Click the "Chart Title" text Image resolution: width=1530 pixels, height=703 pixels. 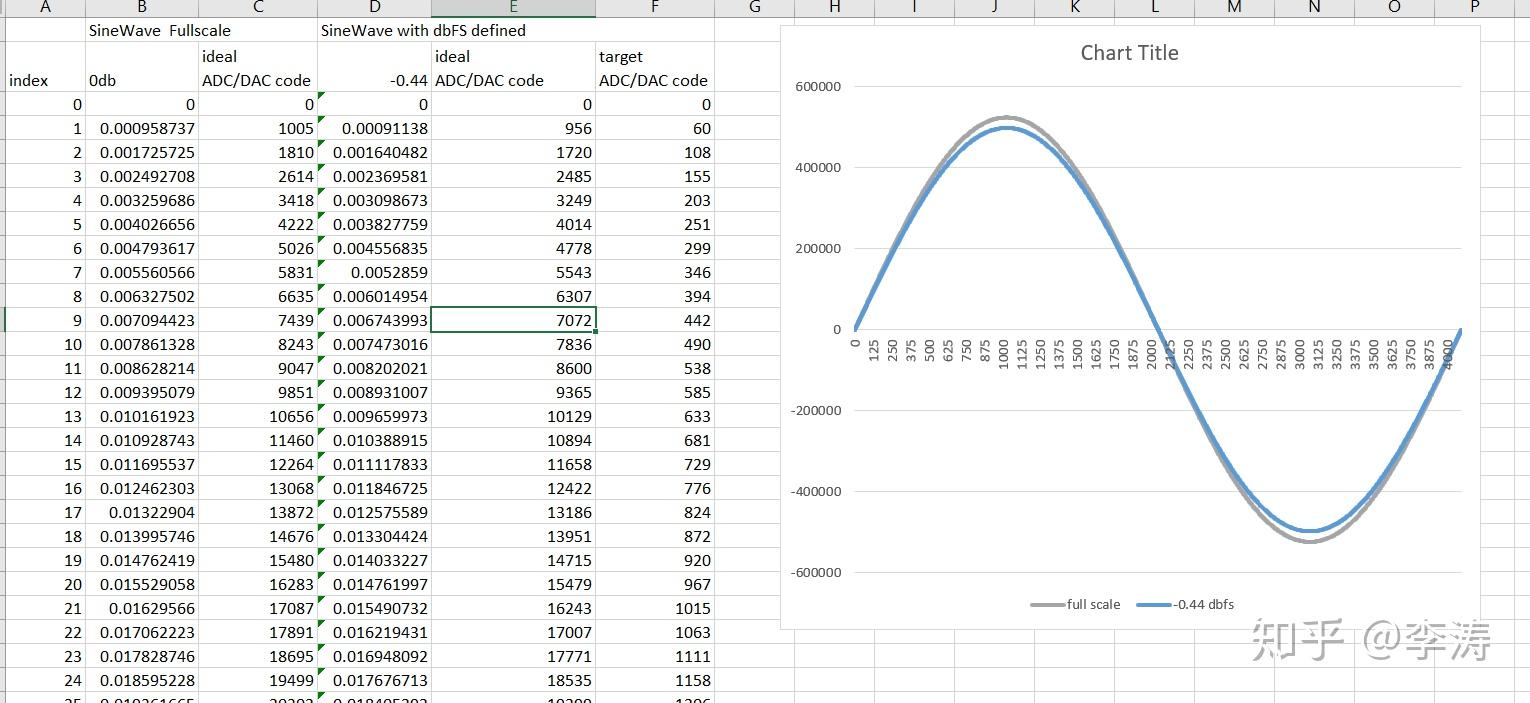[x=1129, y=53]
